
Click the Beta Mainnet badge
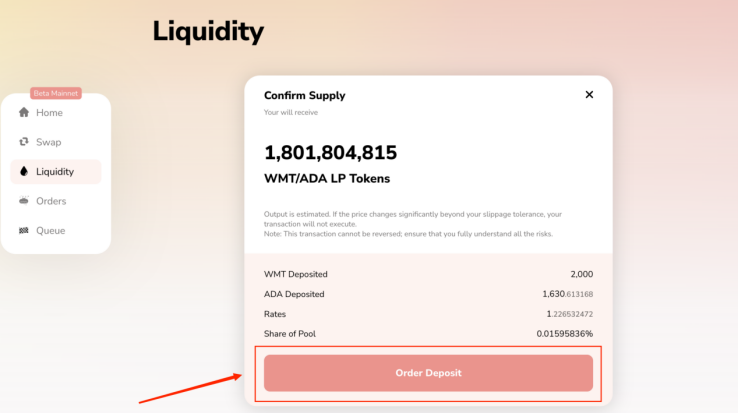(56, 93)
